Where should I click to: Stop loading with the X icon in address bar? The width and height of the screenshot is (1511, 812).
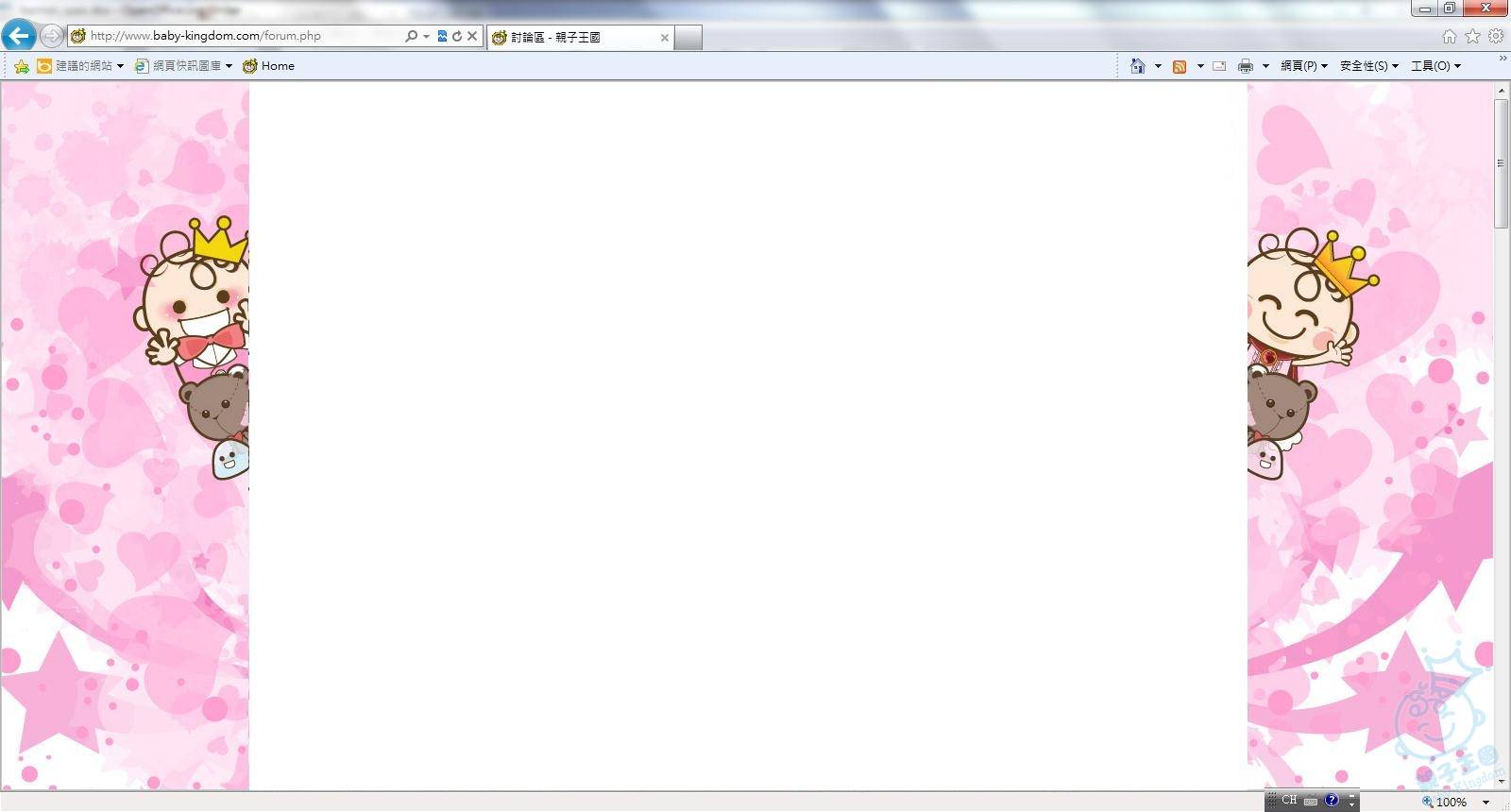[x=472, y=36]
